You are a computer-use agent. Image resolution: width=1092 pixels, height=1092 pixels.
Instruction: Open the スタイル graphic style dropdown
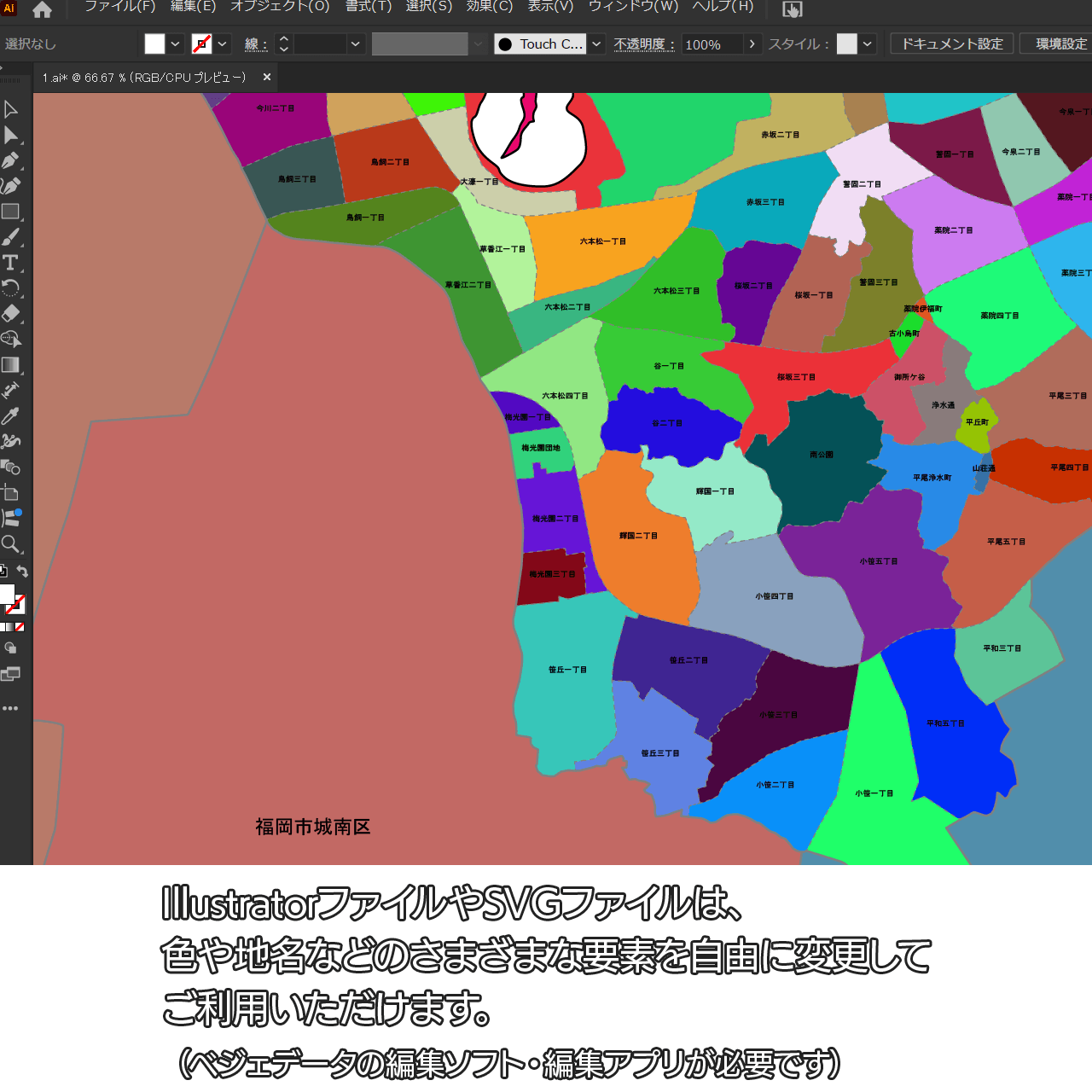point(868,44)
